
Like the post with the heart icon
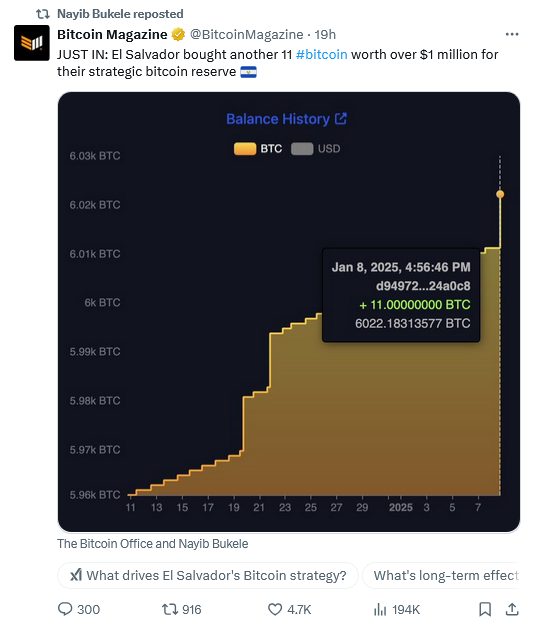click(x=275, y=610)
